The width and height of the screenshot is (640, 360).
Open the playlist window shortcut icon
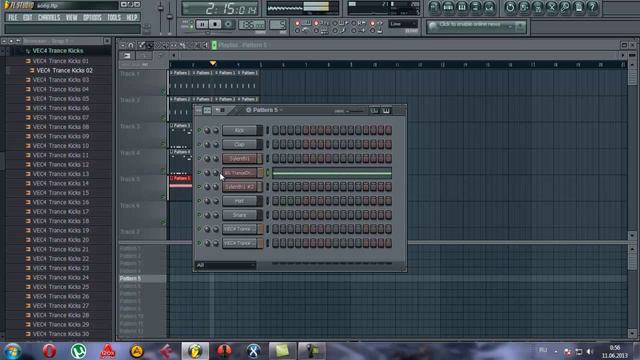click(x=434, y=7)
